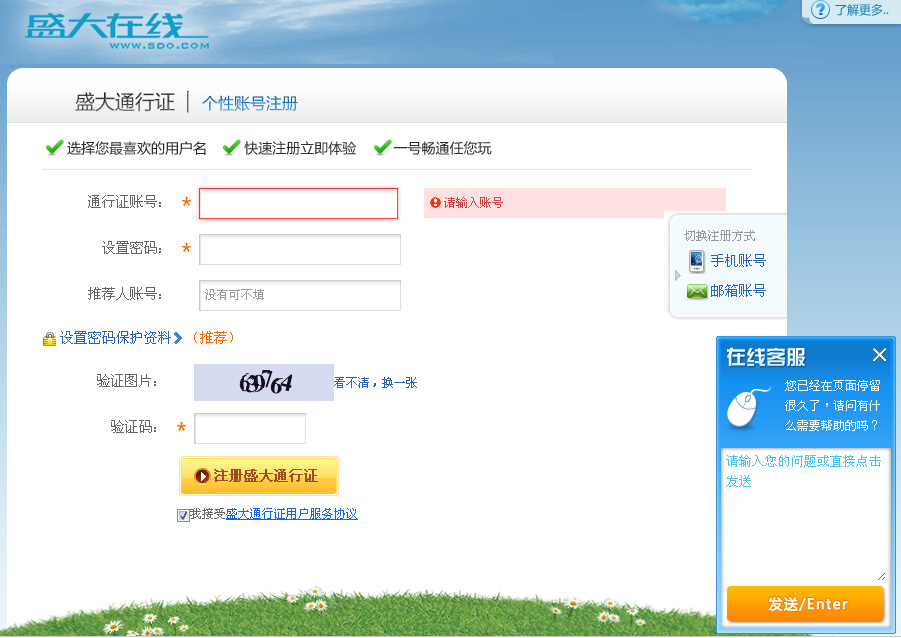Viewport: 901px width, 638px height.
Task: Click the 盛大通行证 heading
Action: click(x=125, y=102)
